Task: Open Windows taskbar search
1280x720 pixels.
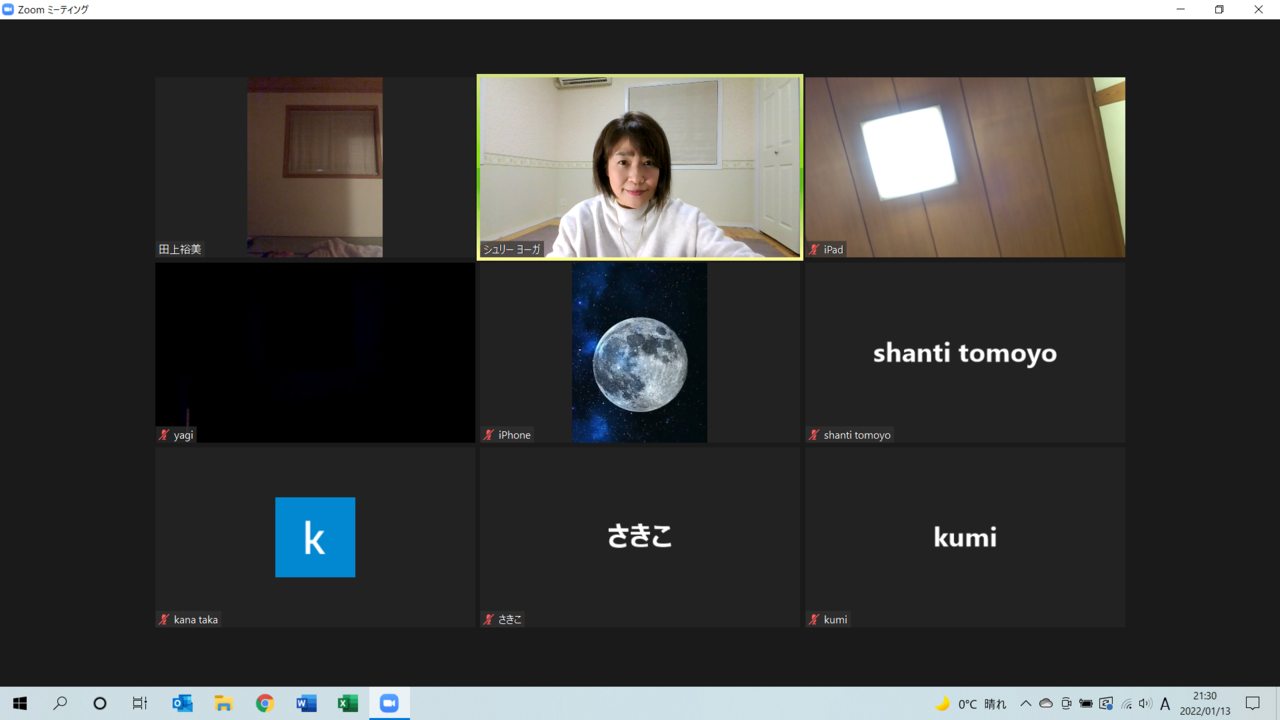Action: pyautogui.click(x=60, y=704)
